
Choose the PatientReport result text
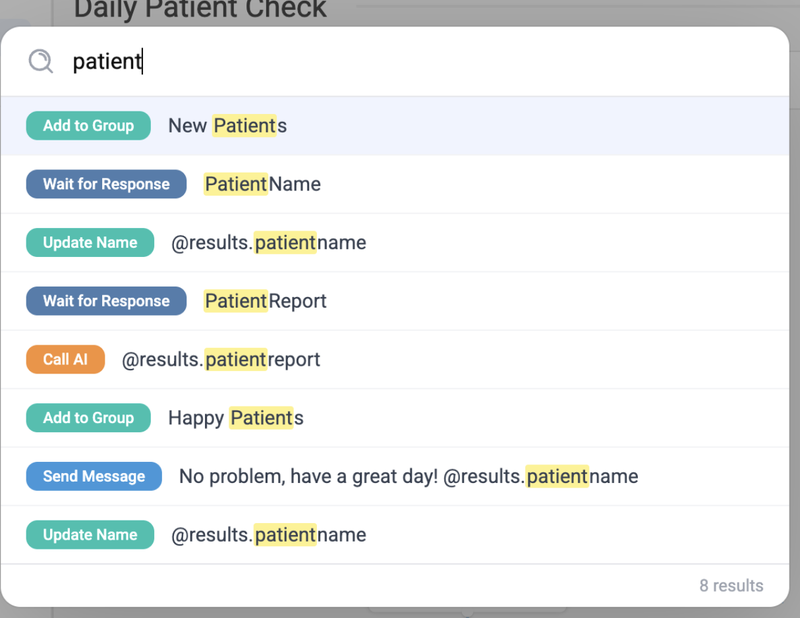(x=265, y=301)
